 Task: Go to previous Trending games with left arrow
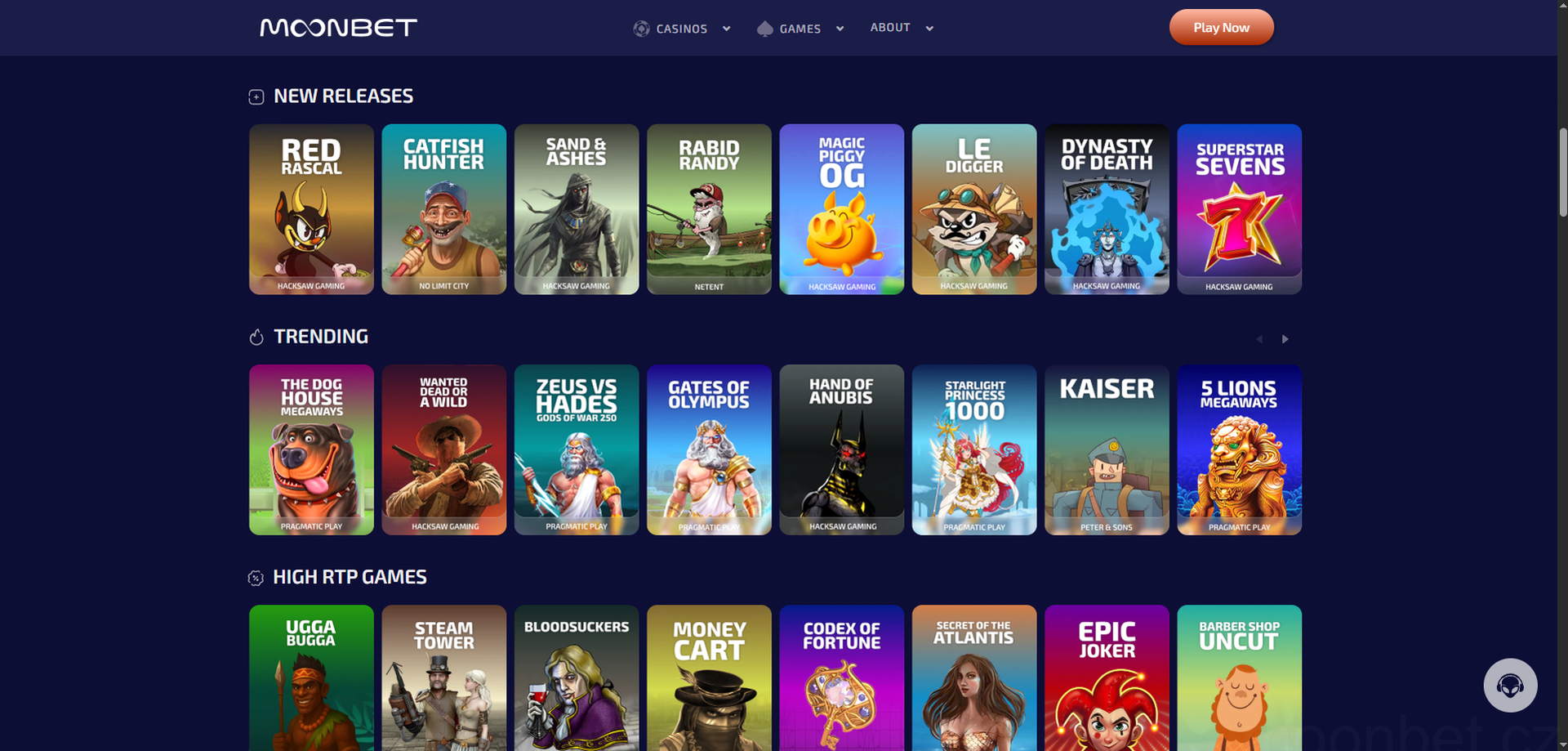[1259, 339]
